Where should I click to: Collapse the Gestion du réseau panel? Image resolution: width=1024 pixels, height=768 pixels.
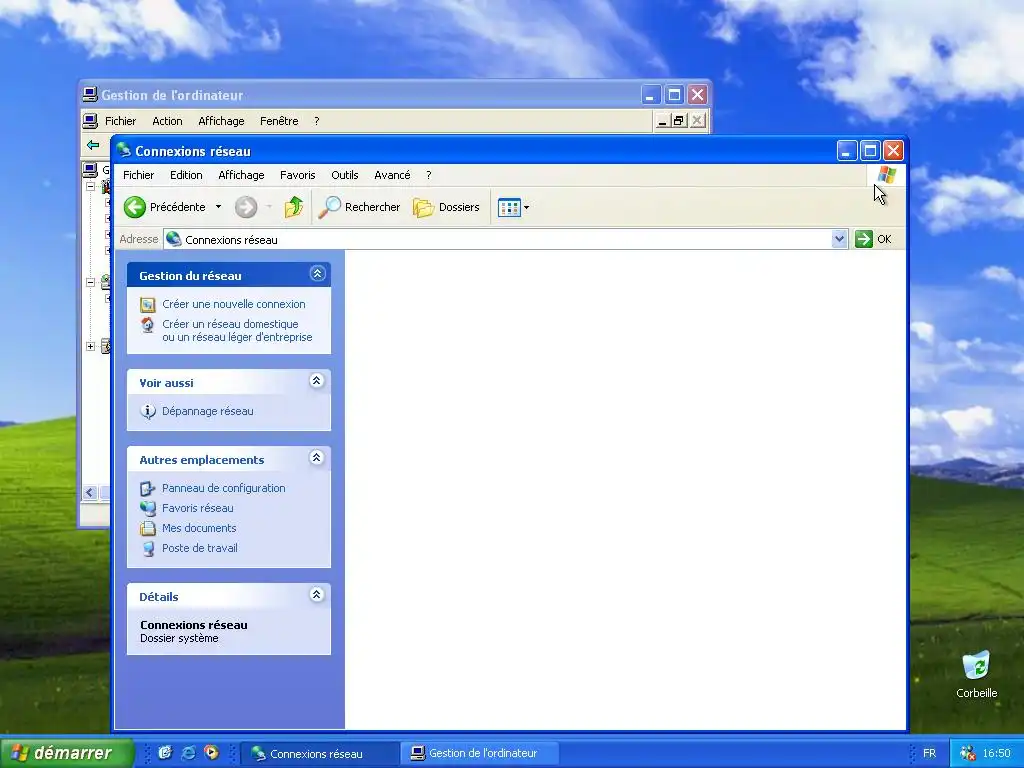(x=317, y=274)
